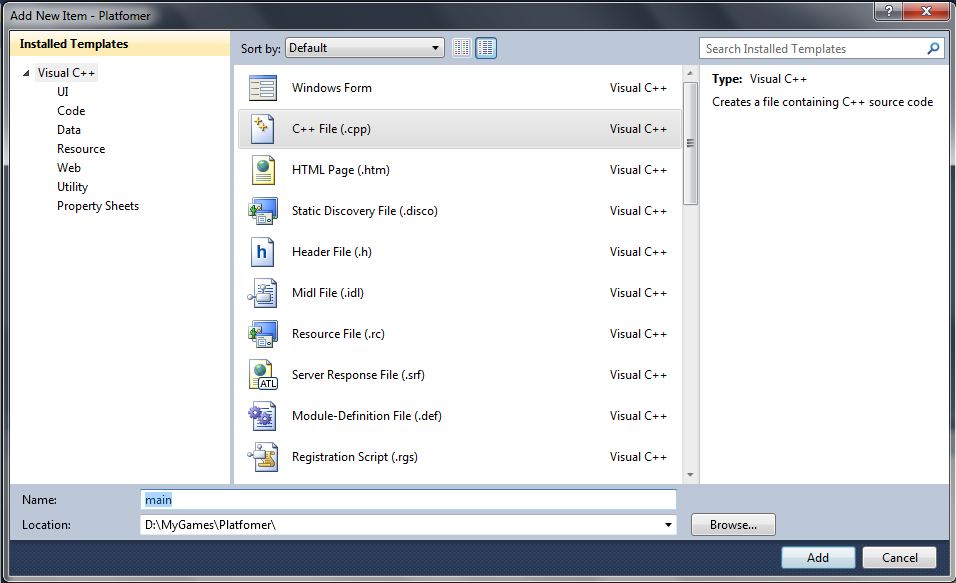Click the Add button
The width and height of the screenshot is (956, 583).
point(818,557)
